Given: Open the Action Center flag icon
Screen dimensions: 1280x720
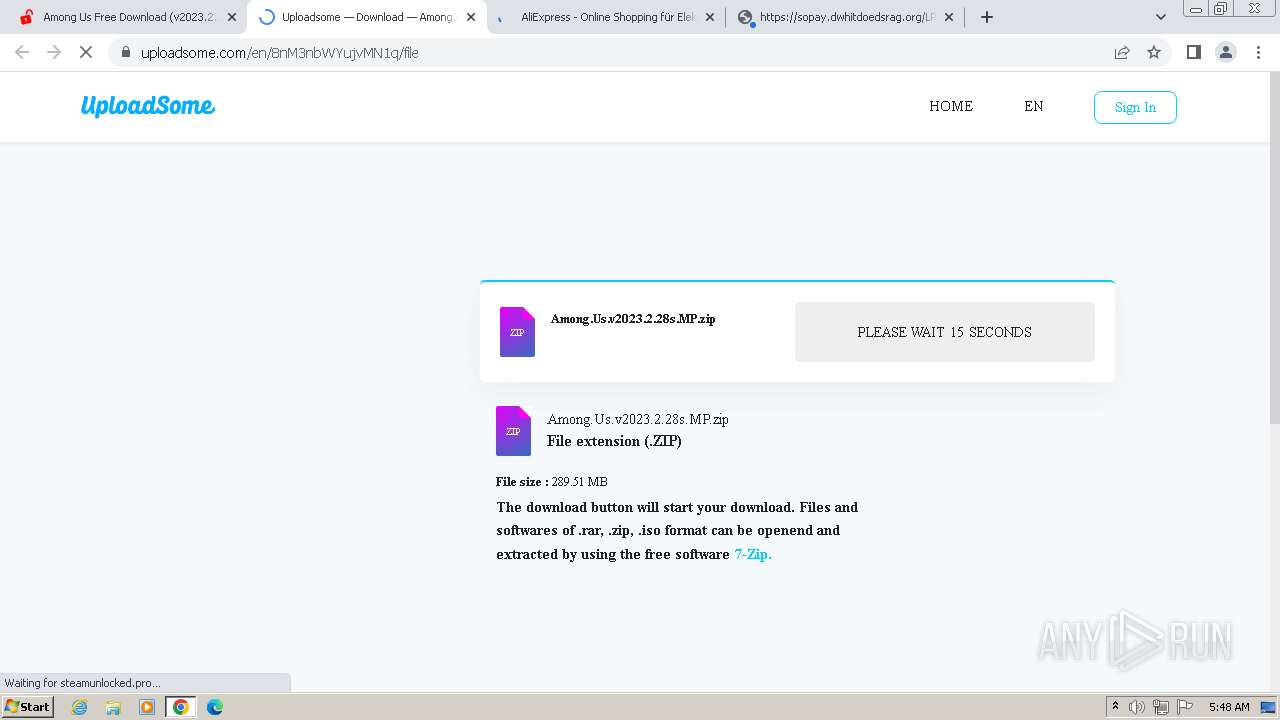Looking at the screenshot, I should coord(1185,707).
